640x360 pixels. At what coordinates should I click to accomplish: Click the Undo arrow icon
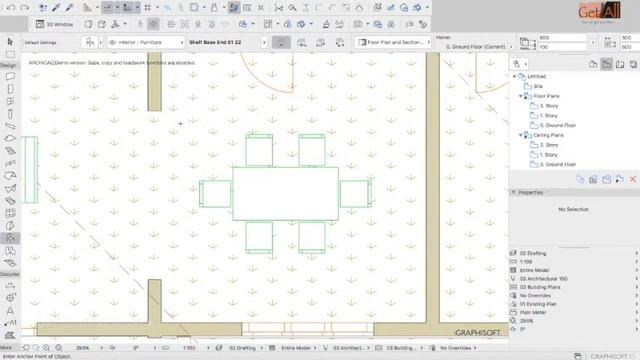11,7
